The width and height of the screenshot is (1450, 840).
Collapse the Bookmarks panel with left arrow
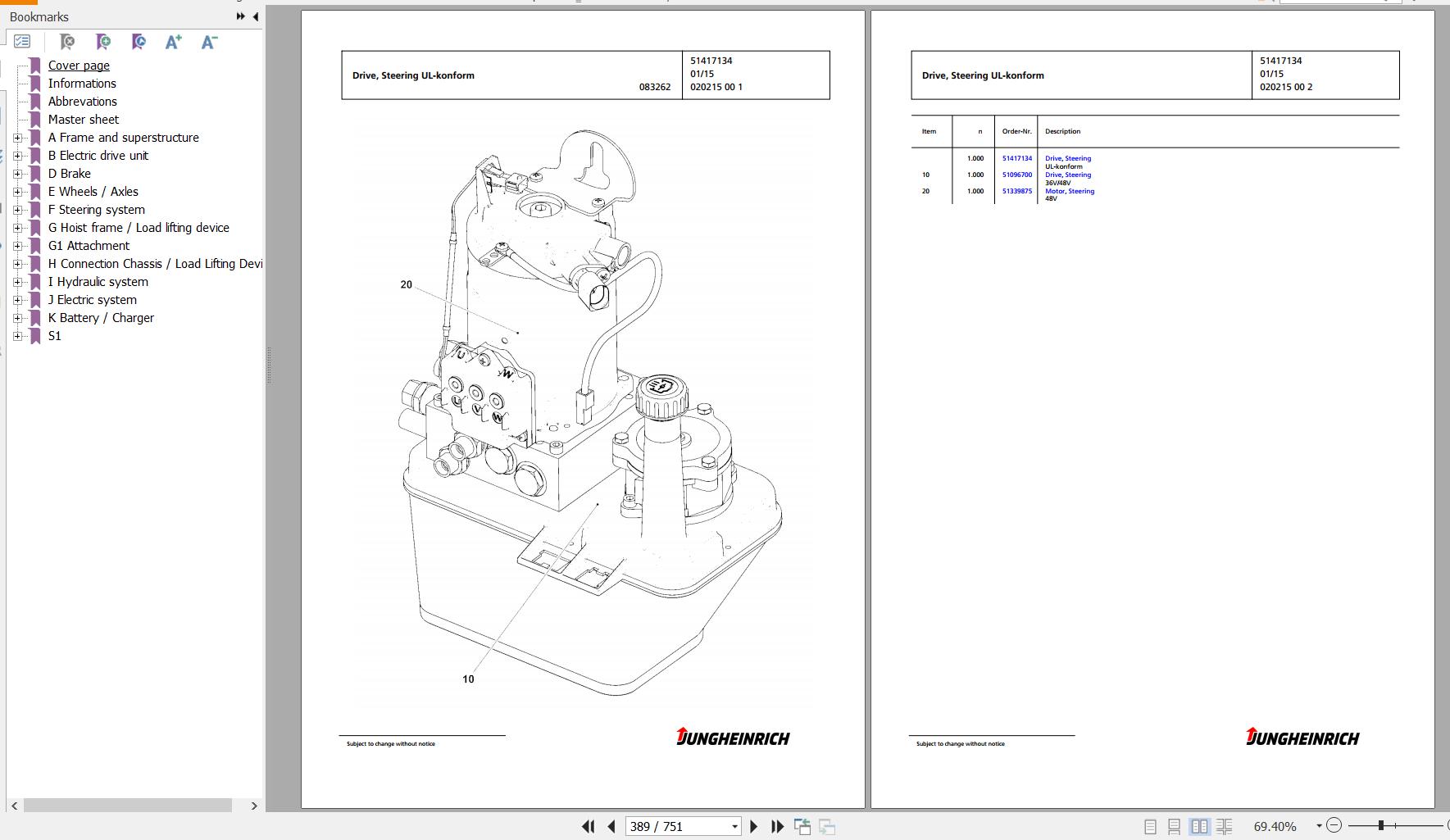256,16
